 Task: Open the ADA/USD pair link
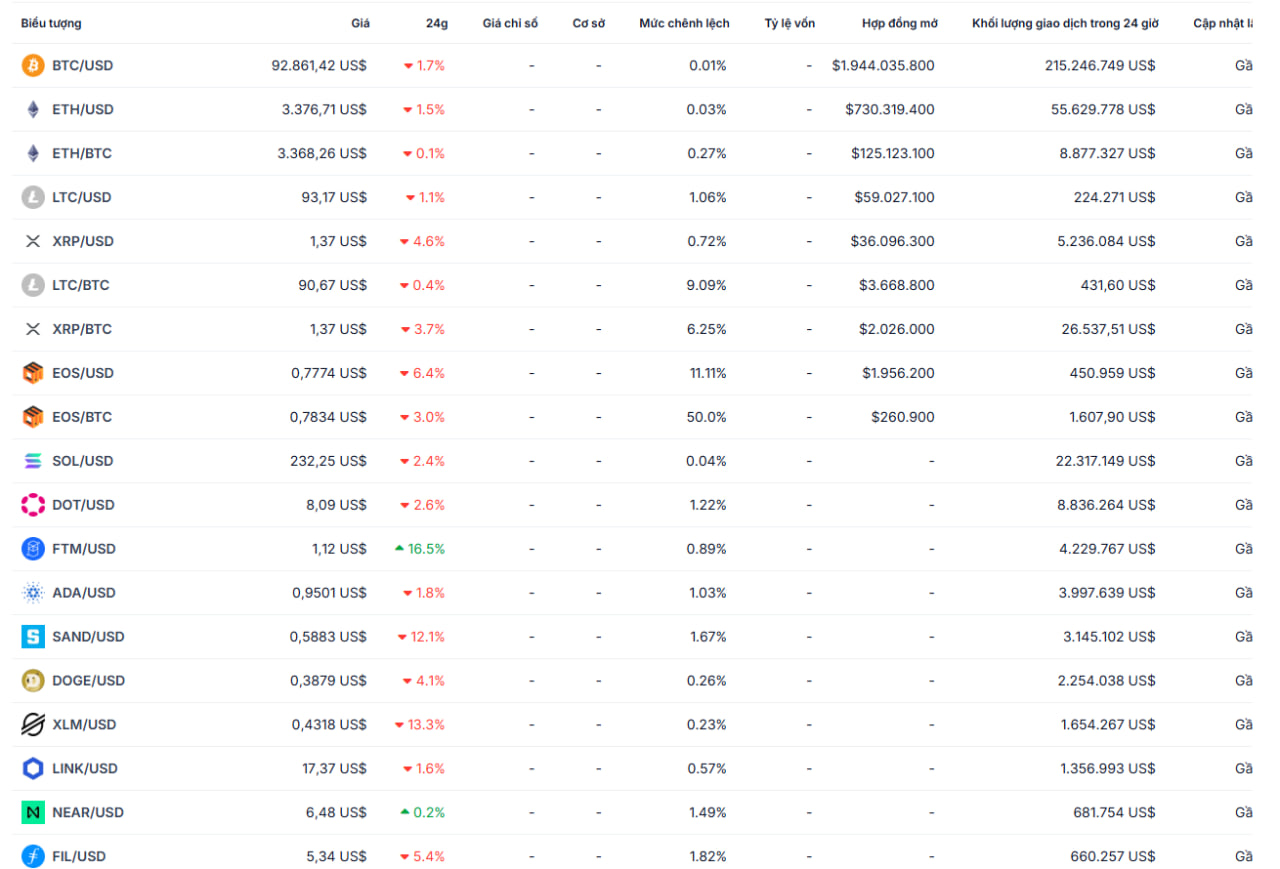click(x=84, y=593)
